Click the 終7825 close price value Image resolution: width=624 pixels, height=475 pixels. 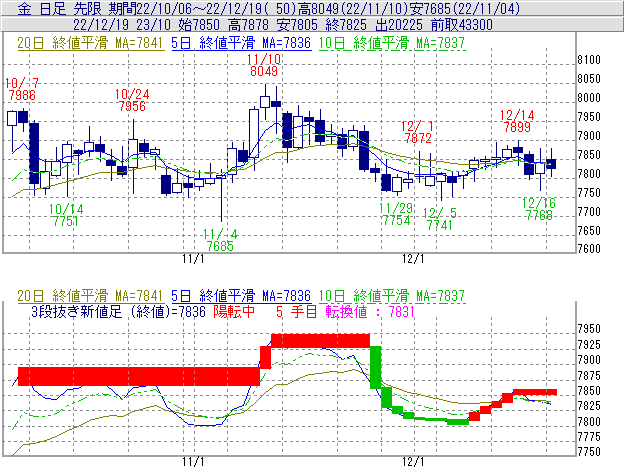(346, 25)
